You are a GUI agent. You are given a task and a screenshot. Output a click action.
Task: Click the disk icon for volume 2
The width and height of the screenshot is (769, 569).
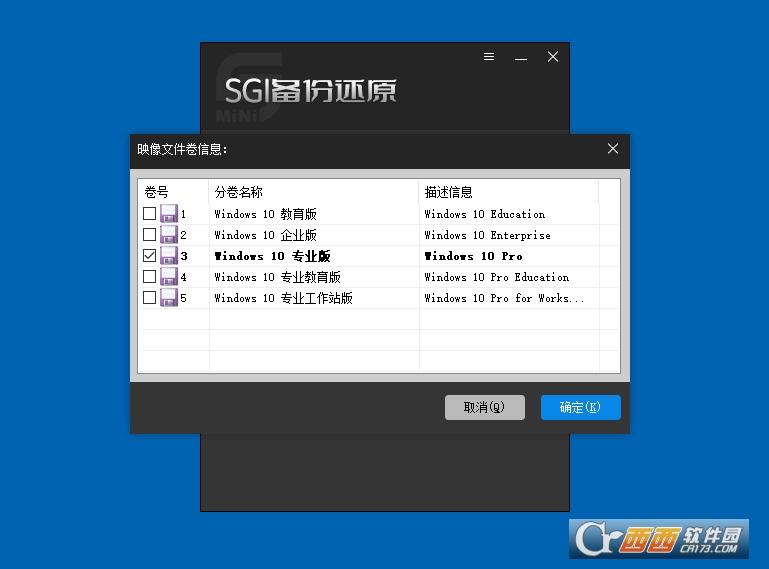pyautogui.click(x=169, y=235)
